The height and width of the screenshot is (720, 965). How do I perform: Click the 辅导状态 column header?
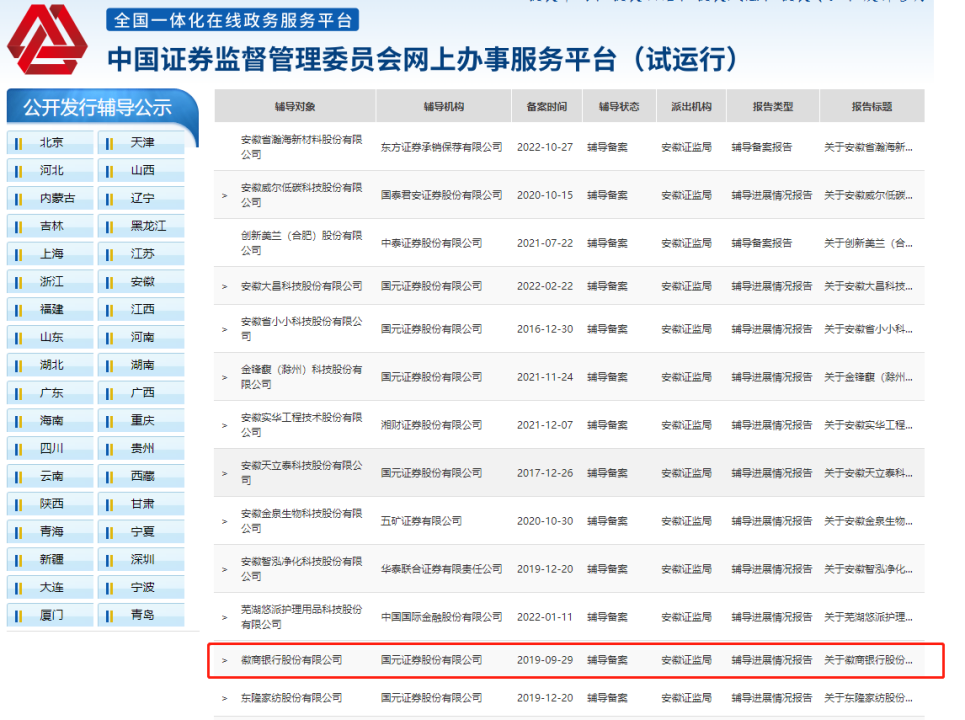pos(619,106)
